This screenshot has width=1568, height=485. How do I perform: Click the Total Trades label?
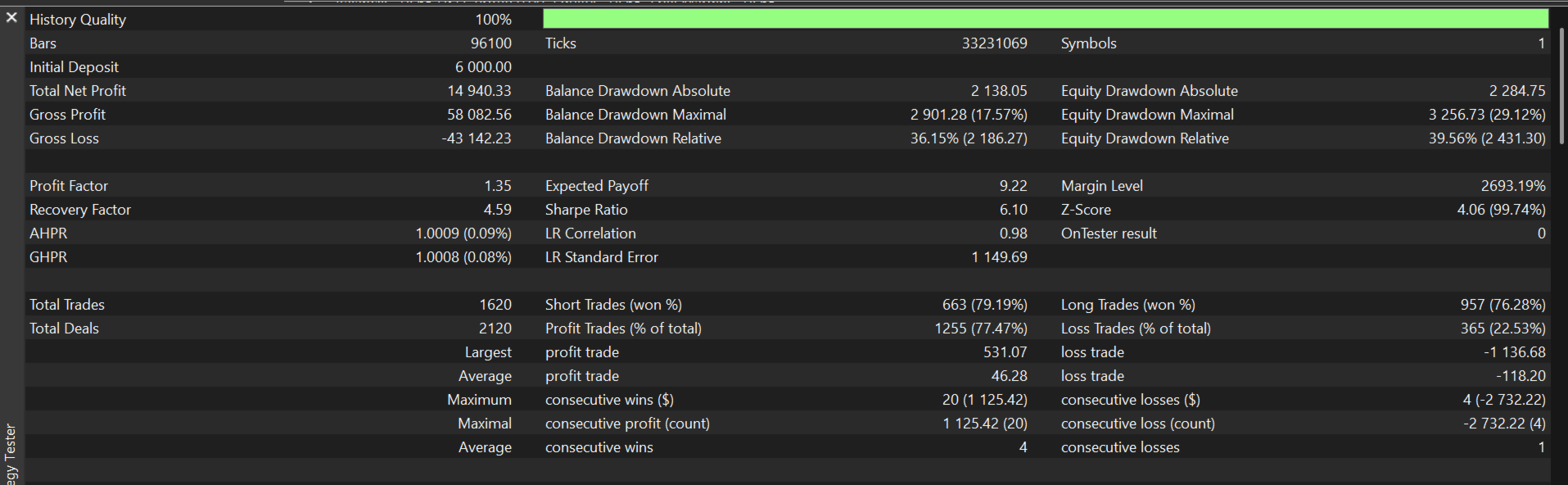(67, 305)
